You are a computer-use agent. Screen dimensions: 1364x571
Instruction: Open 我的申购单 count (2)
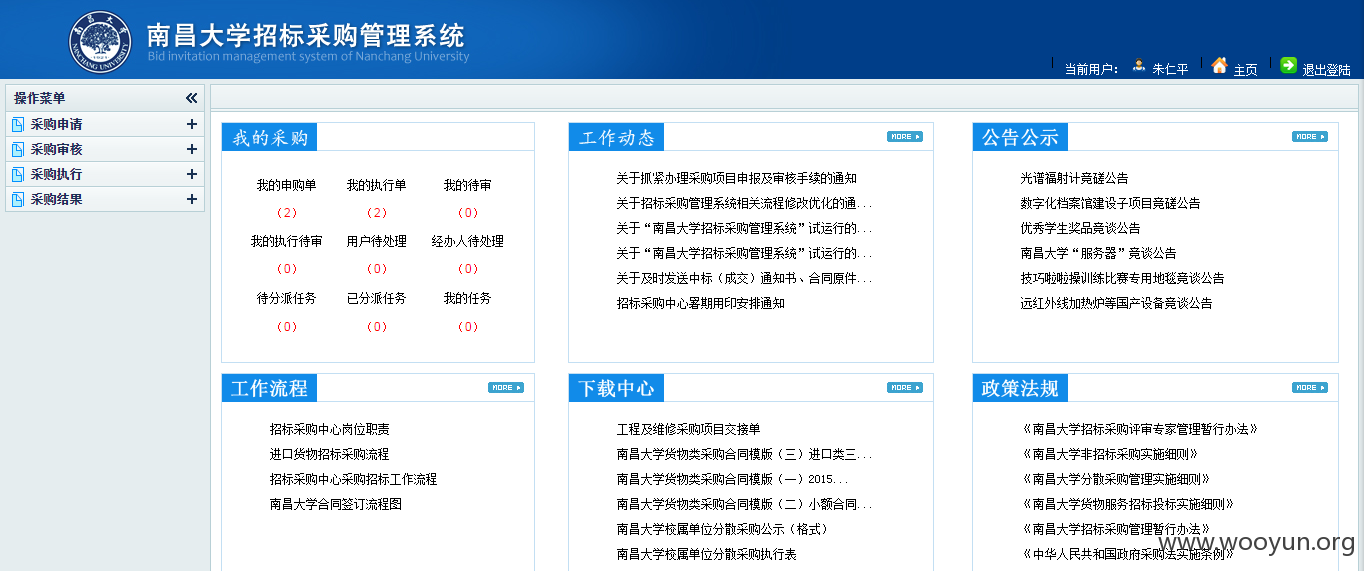pos(287,213)
